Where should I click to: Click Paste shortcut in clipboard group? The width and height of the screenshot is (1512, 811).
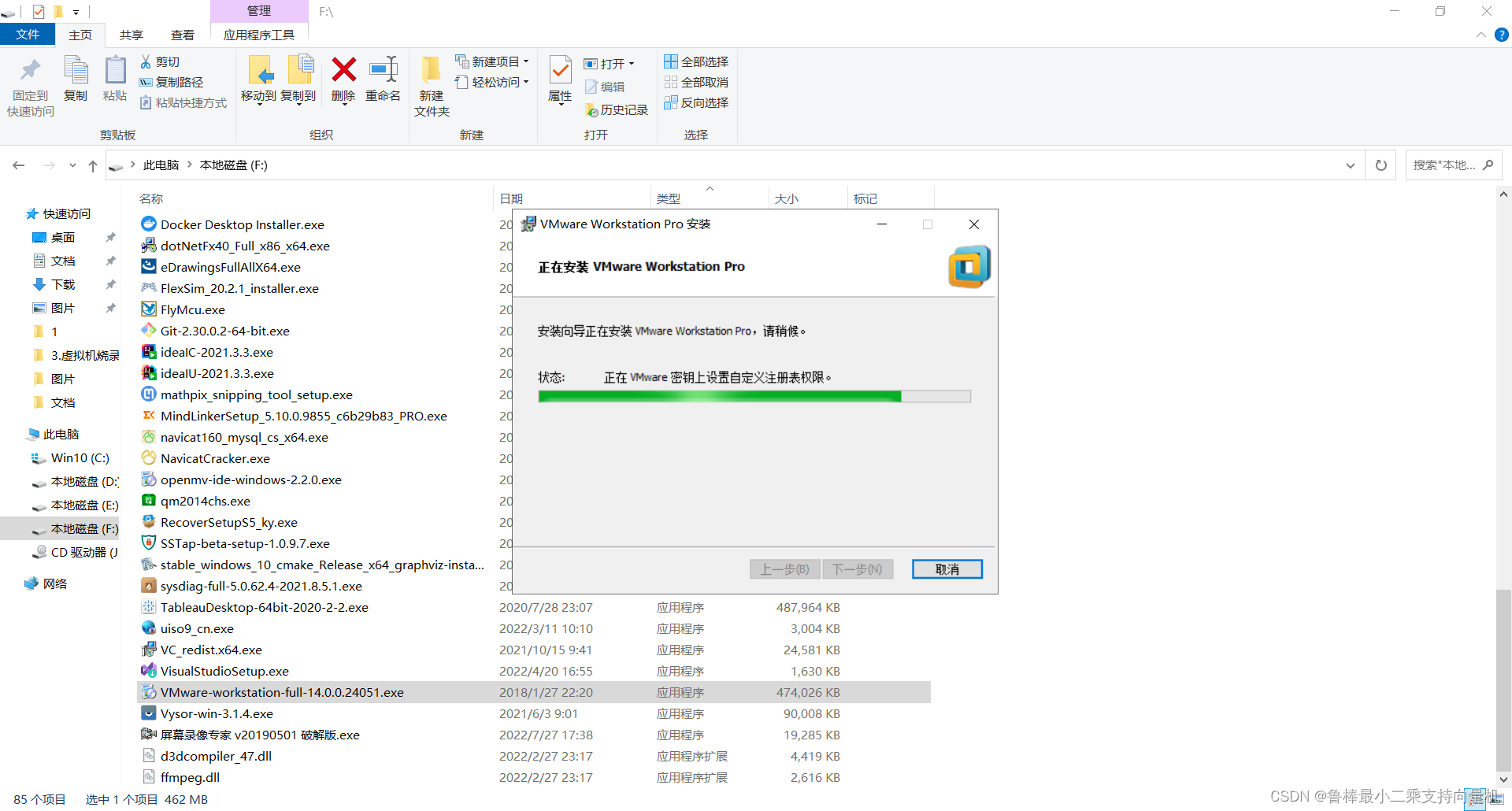tap(183, 102)
